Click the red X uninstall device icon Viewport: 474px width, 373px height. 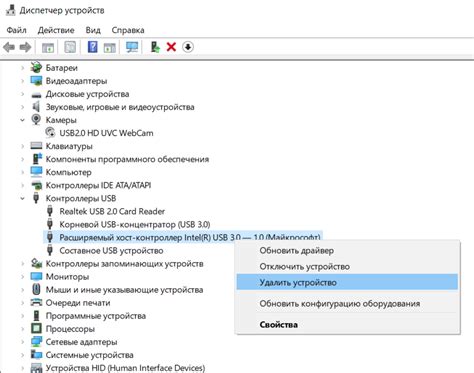pos(171,47)
